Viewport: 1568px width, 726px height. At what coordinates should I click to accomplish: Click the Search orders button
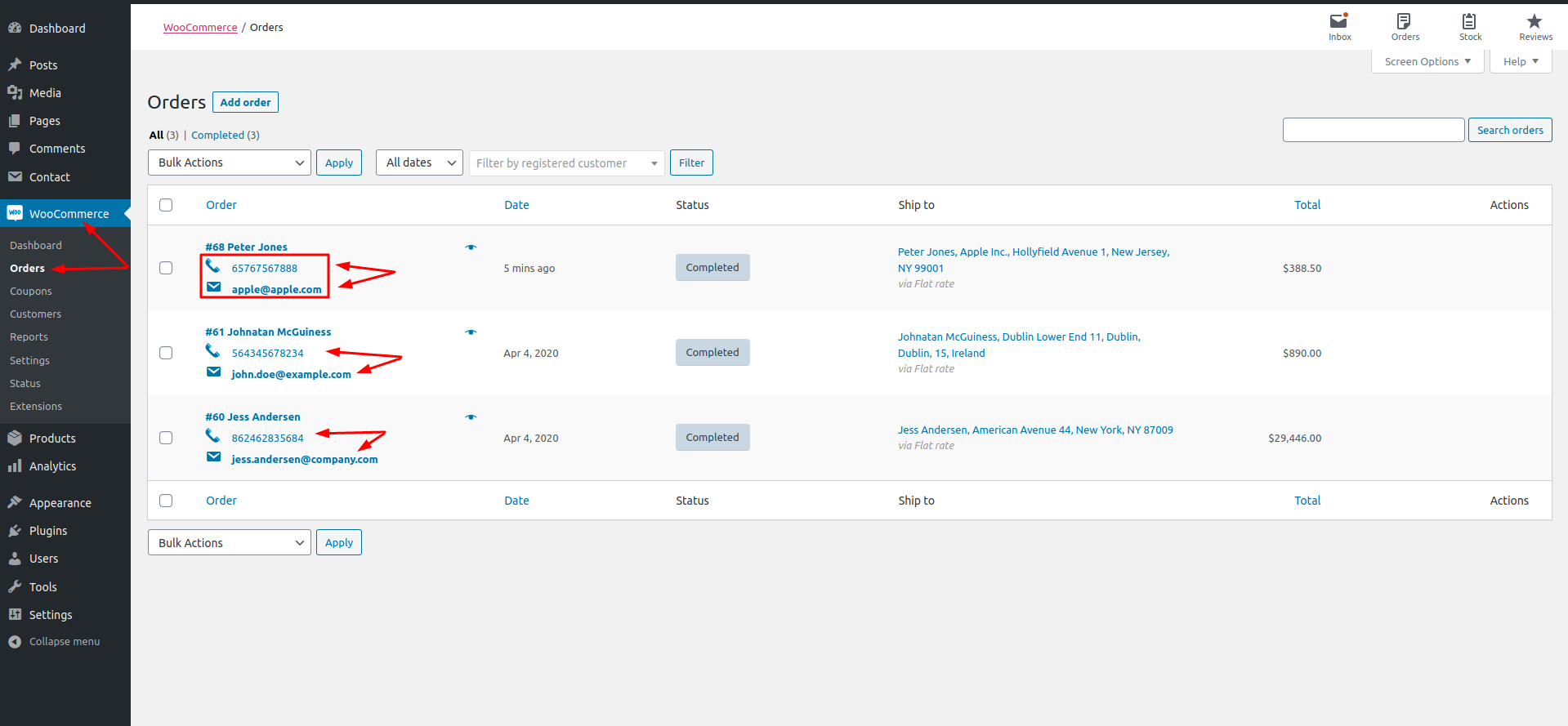coord(1510,130)
